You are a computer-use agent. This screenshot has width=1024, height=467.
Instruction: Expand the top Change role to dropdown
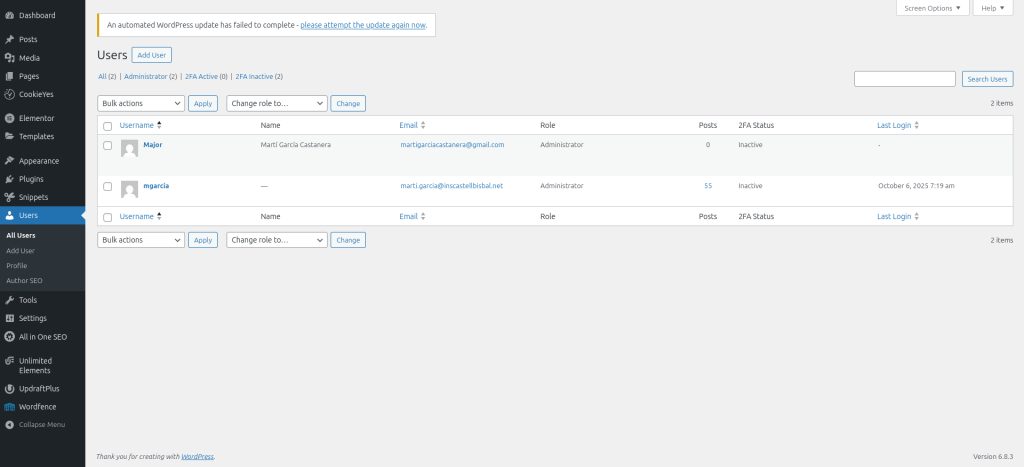coord(277,103)
